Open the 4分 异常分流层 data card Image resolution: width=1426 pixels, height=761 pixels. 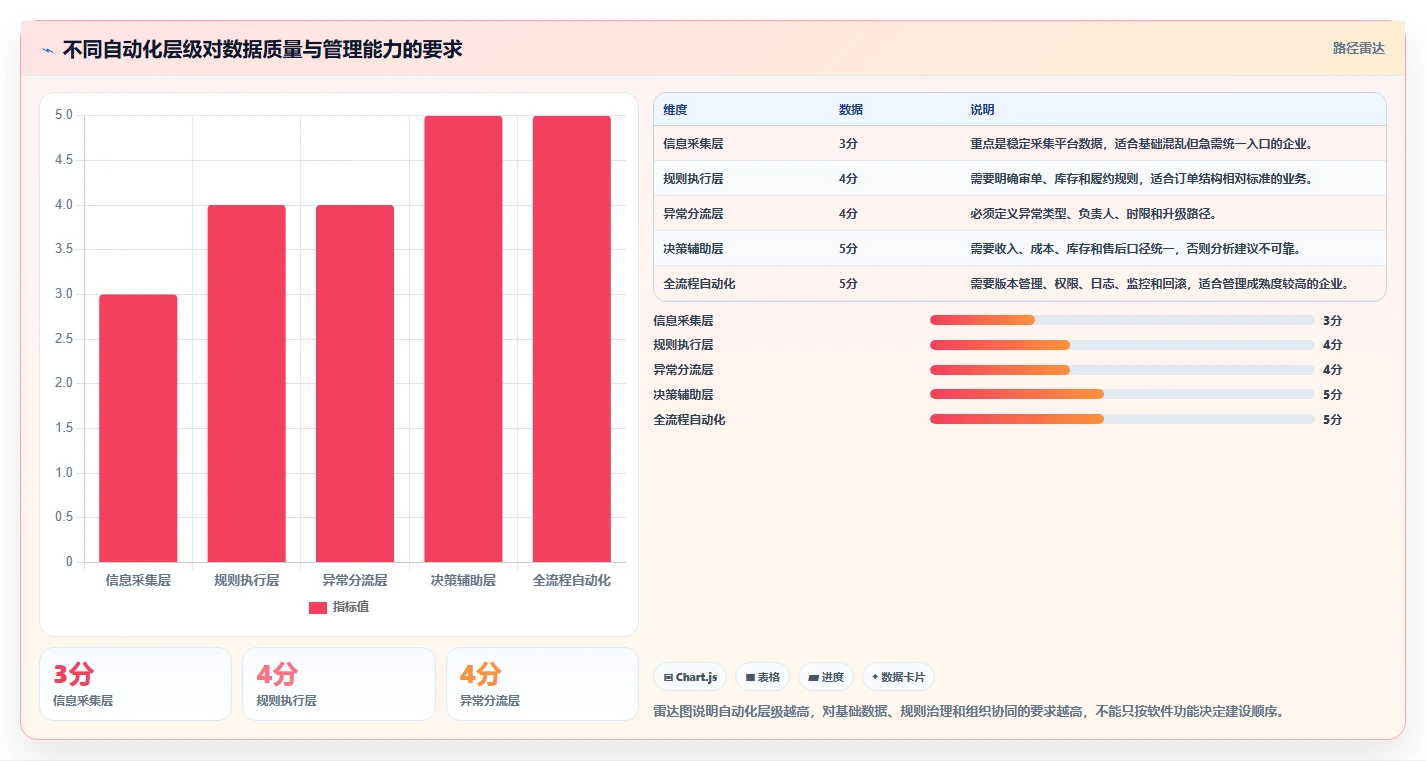[542, 684]
